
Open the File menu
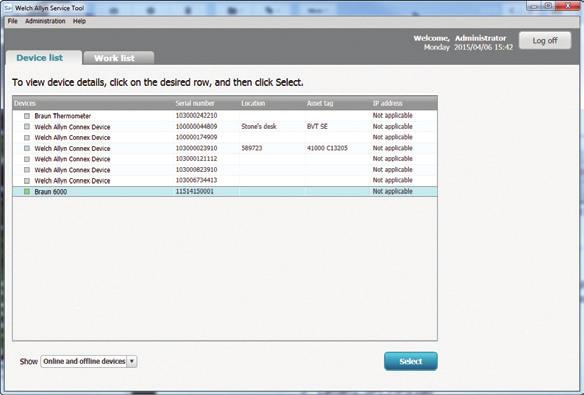coord(12,21)
